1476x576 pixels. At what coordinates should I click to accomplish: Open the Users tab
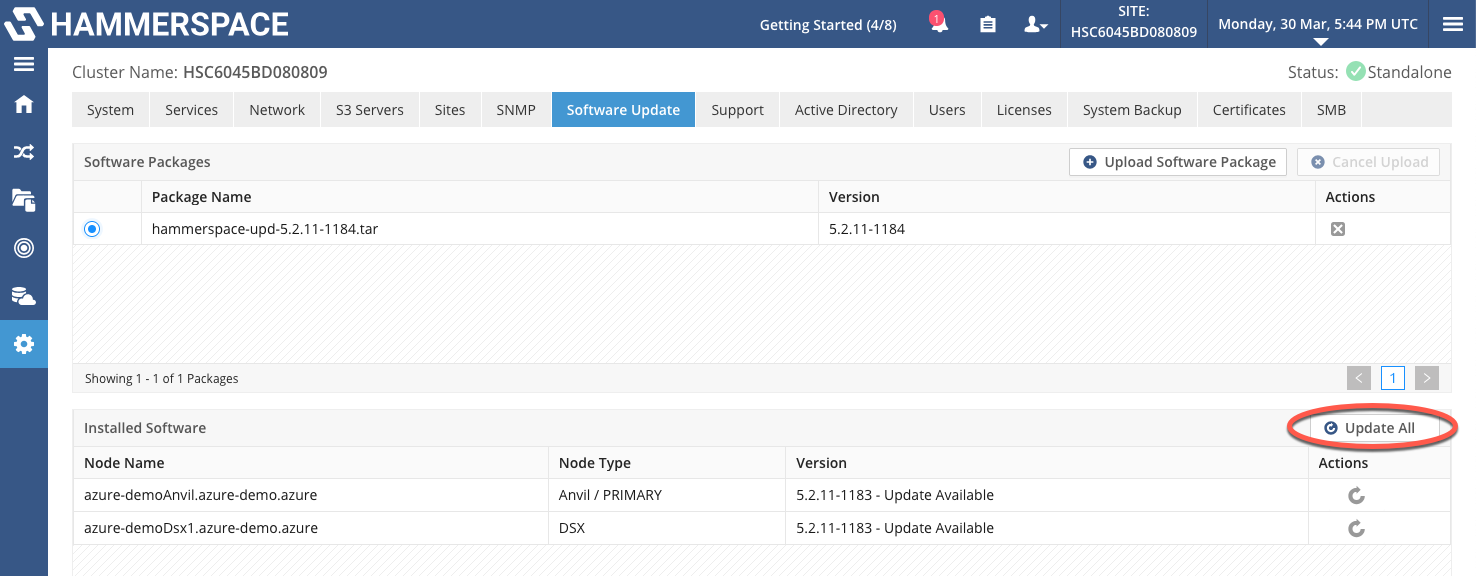(x=947, y=110)
